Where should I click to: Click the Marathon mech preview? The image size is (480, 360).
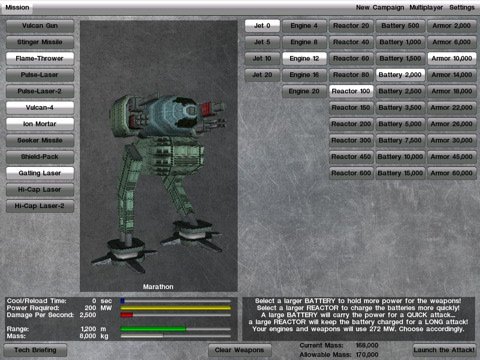[x=159, y=156]
